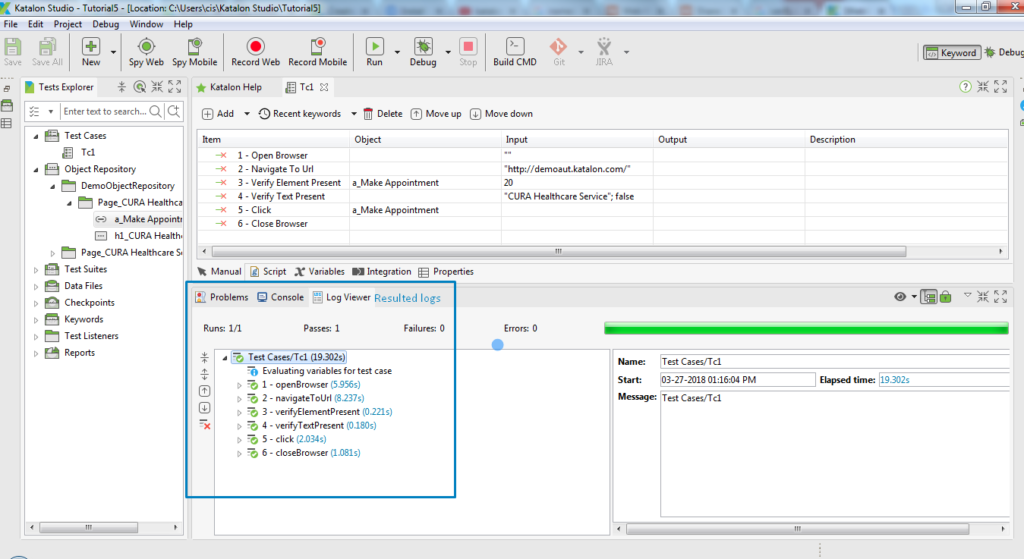Screen dimensions: 1024x559
Task: Expand the Test Suites folder
Action: [36, 269]
